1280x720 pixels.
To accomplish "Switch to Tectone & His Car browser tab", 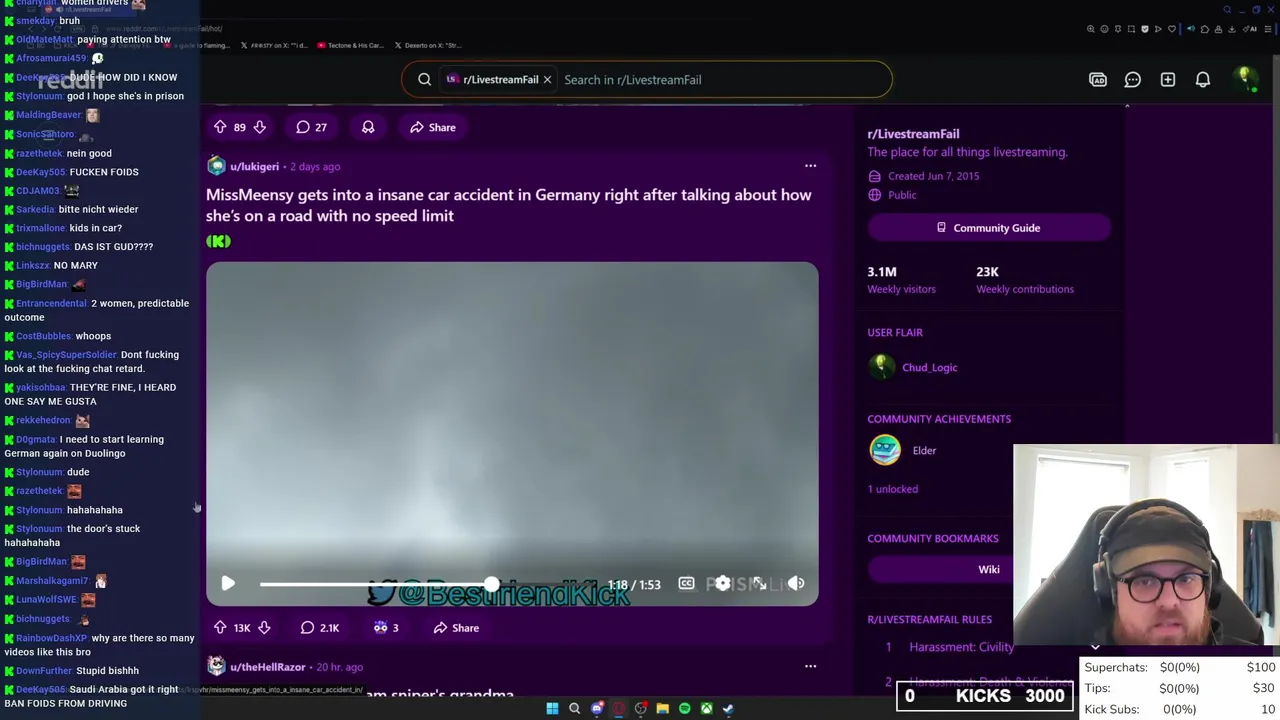I will (350, 45).
